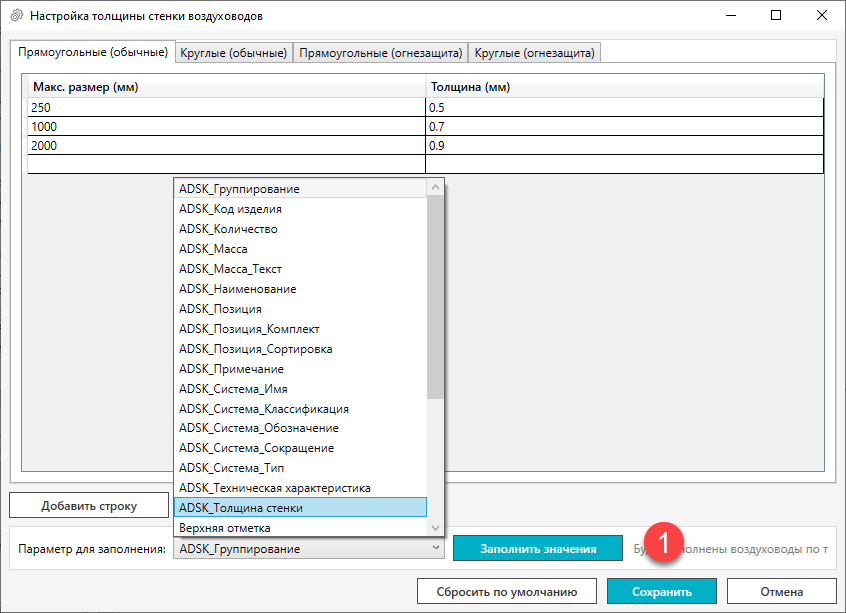This screenshot has height=613, width=846.
Task: Choose ADSK_Система_Тип option
Action: pyautogui.click(x=301, y=468)
